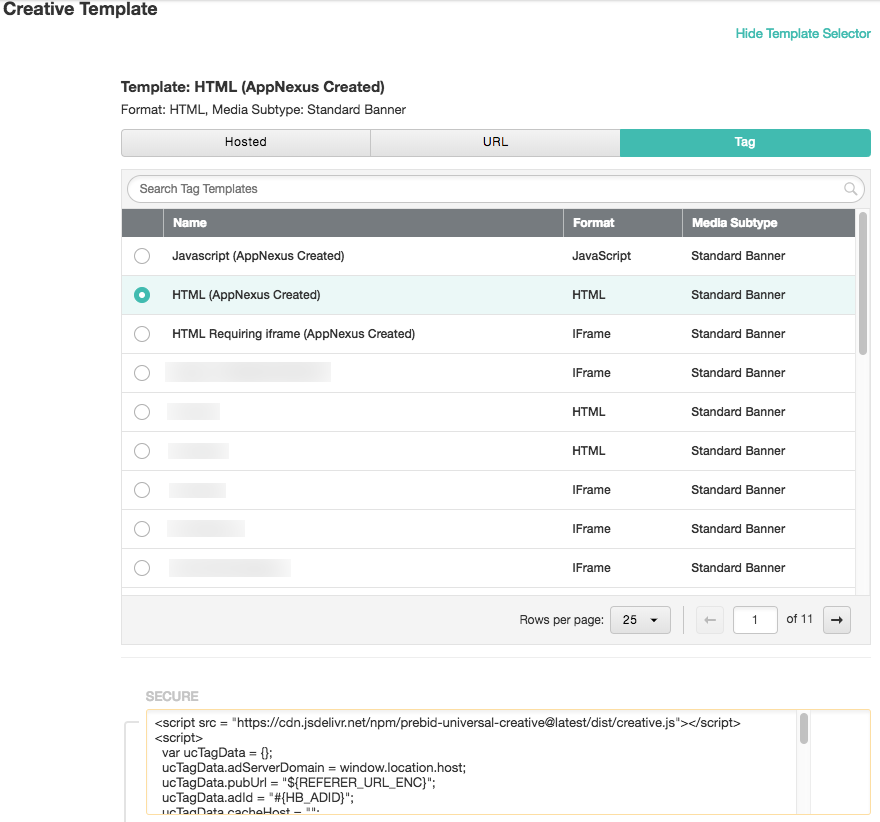Focus the Search Tag Templates field
Image resolution: width=880 pixels, height=822 pixels.
point(480,189)
